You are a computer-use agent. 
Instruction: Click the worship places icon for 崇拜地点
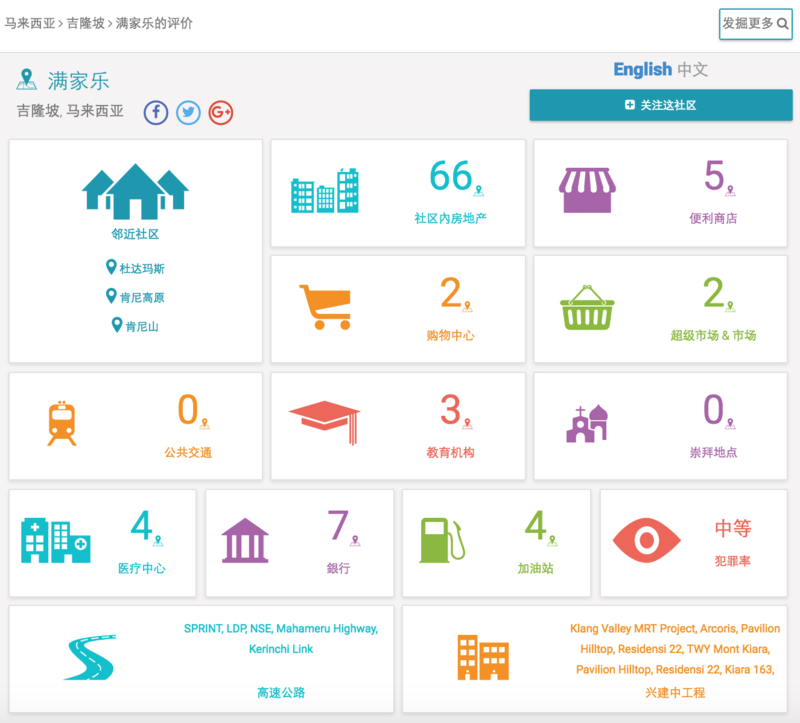click(587, 423)
